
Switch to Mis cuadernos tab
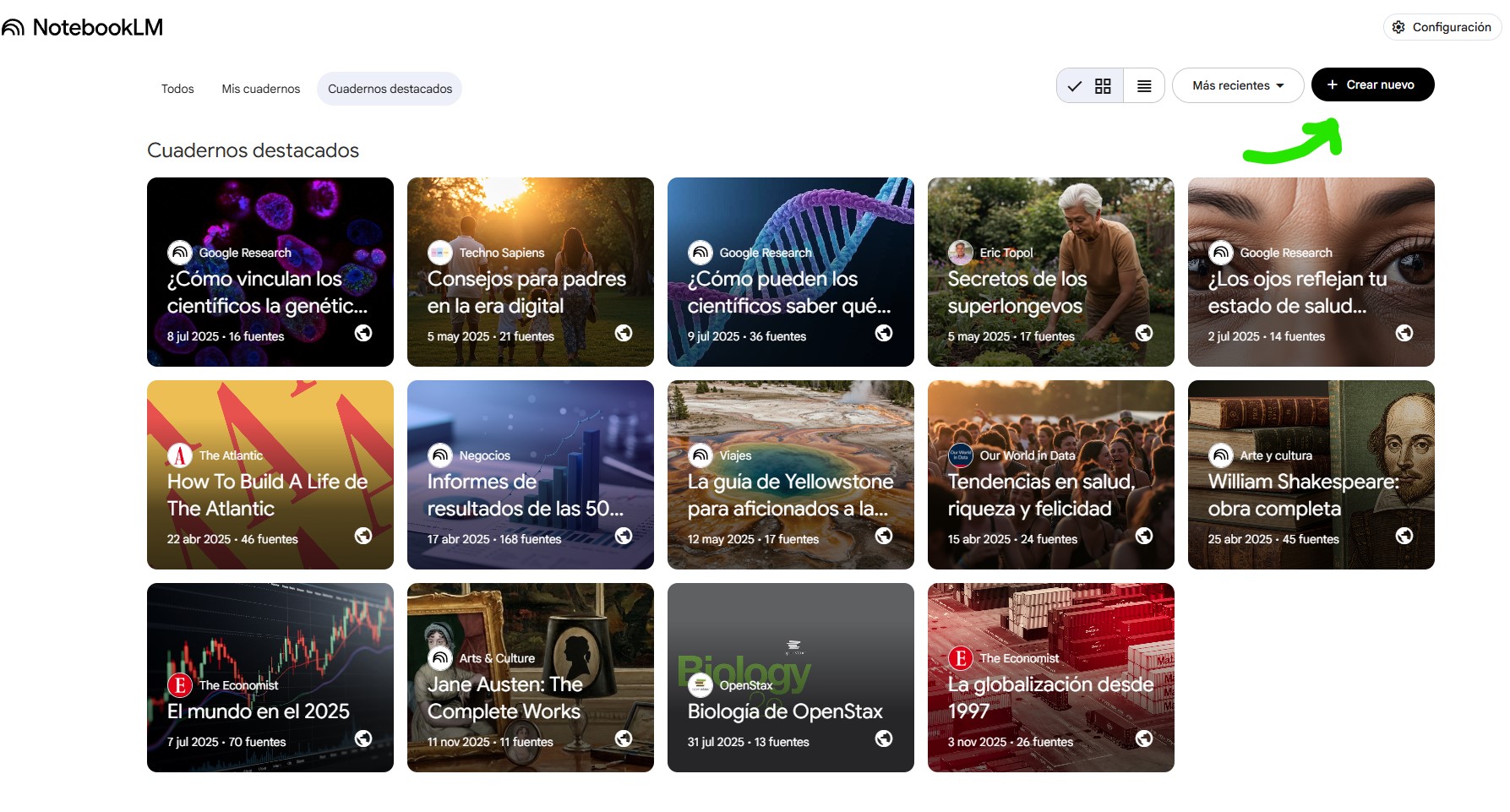(x=260, y=89)
